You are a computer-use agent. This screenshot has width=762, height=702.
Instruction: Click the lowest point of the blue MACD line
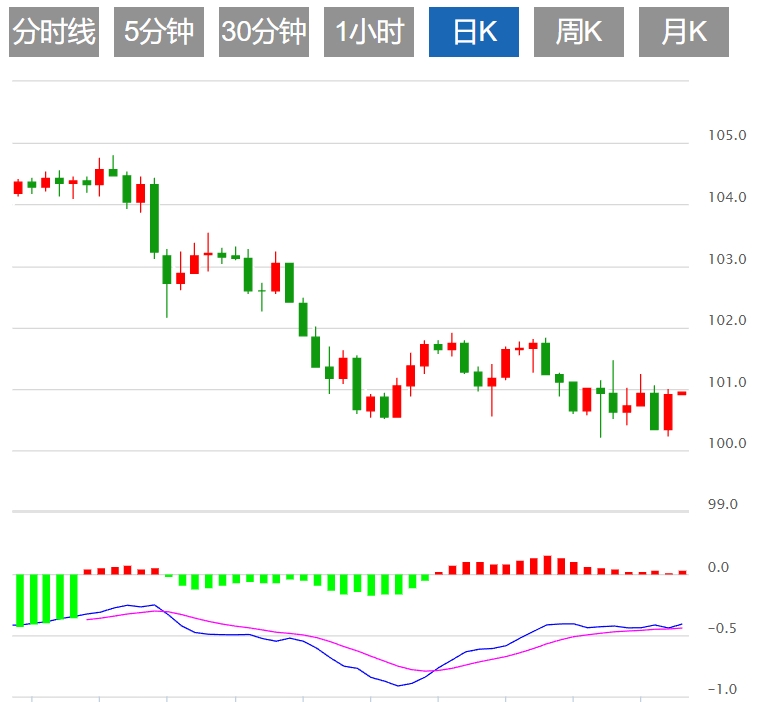pyautogui.click(x=398, y=686)
